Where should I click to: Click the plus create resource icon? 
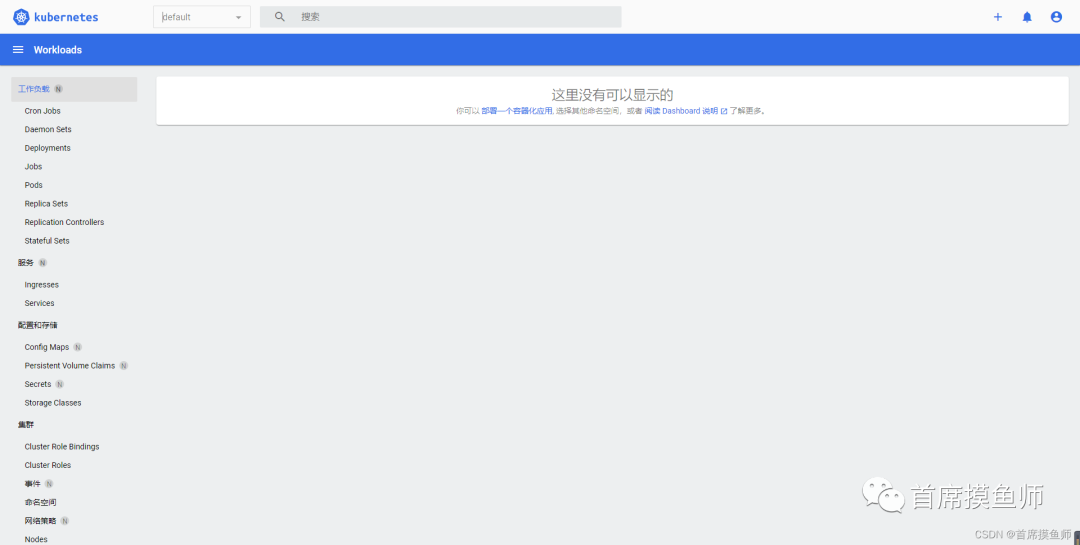[x=997, y=17]
